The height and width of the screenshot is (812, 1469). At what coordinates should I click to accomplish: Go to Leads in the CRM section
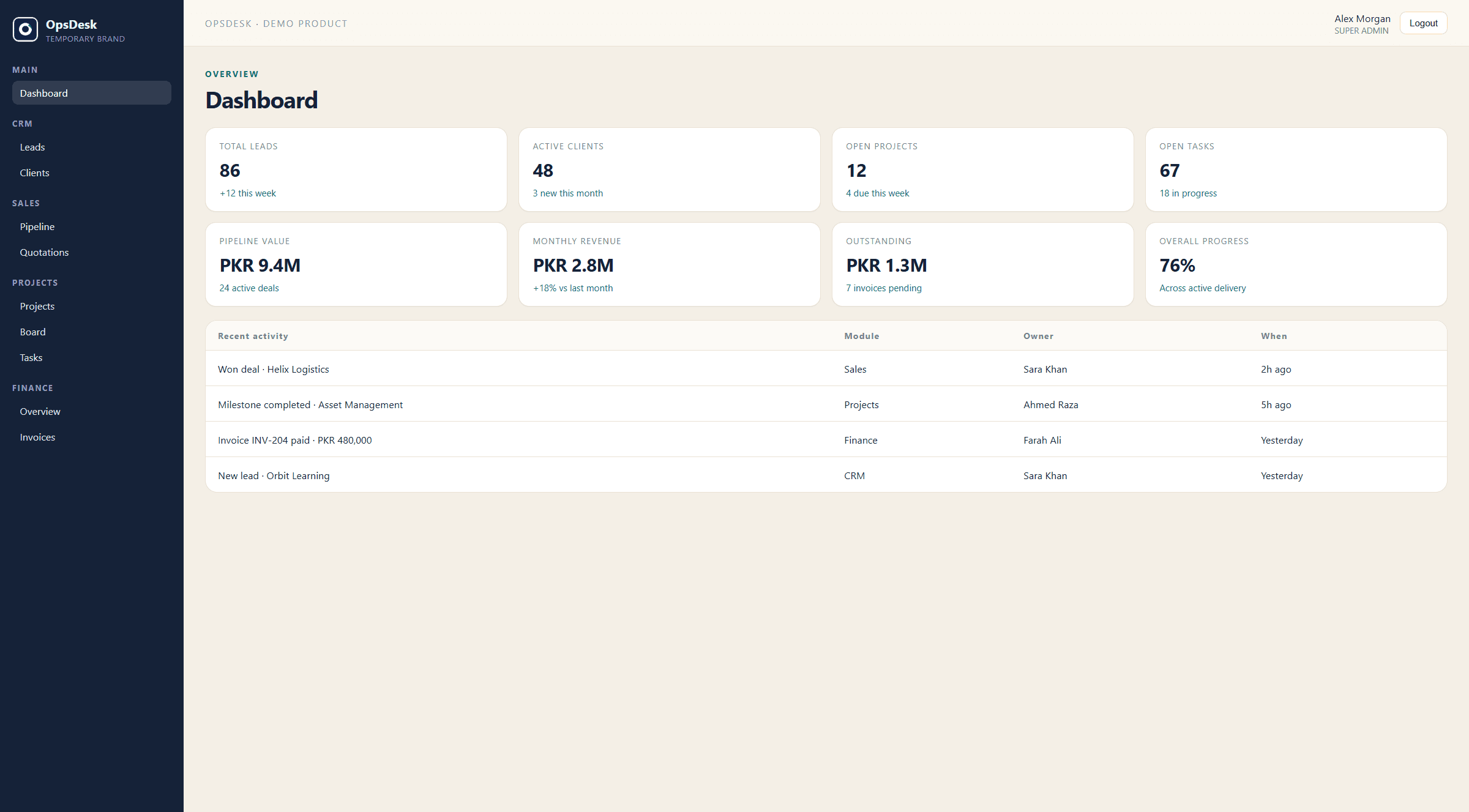pos(92,147)
